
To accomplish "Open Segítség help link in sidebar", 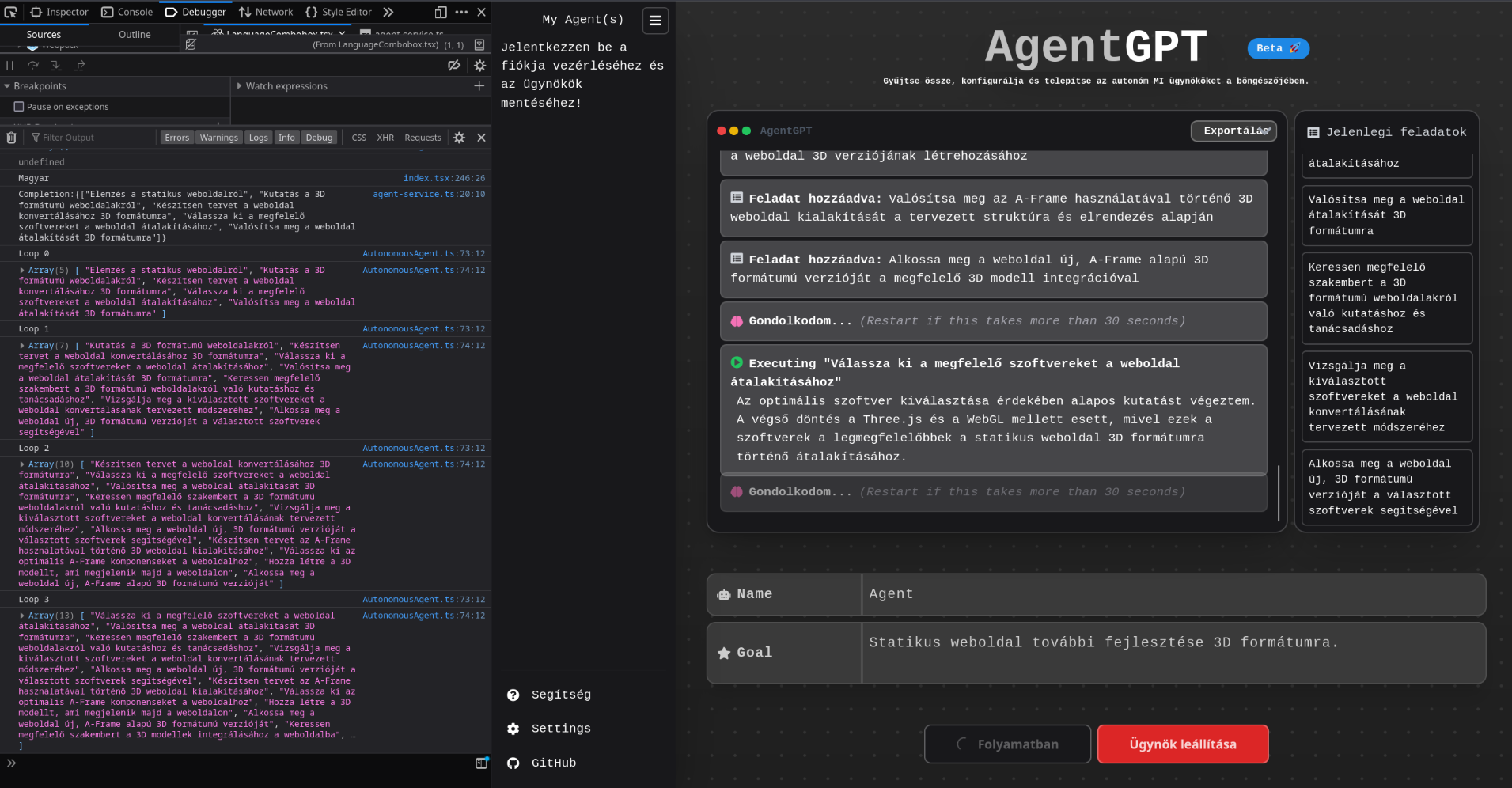I will [x=561, y=695].
